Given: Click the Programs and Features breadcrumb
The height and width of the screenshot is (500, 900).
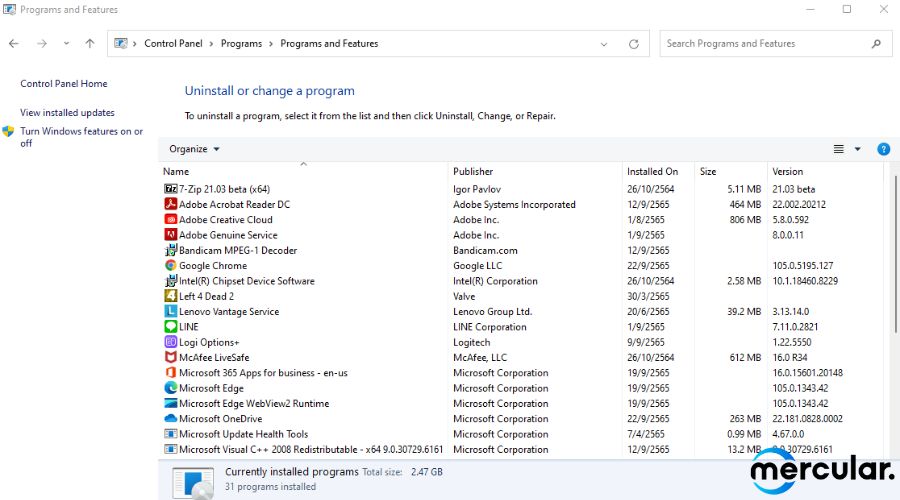Looking at the screenshot, I should click(329, 44).
